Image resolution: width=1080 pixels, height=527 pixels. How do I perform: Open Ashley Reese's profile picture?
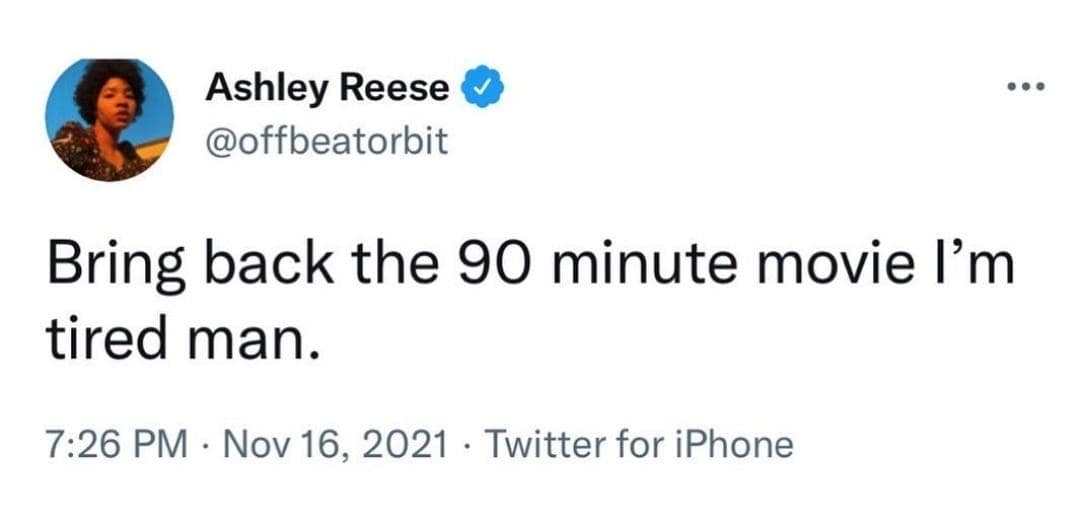pyautogui.click(x=110, y=120)
